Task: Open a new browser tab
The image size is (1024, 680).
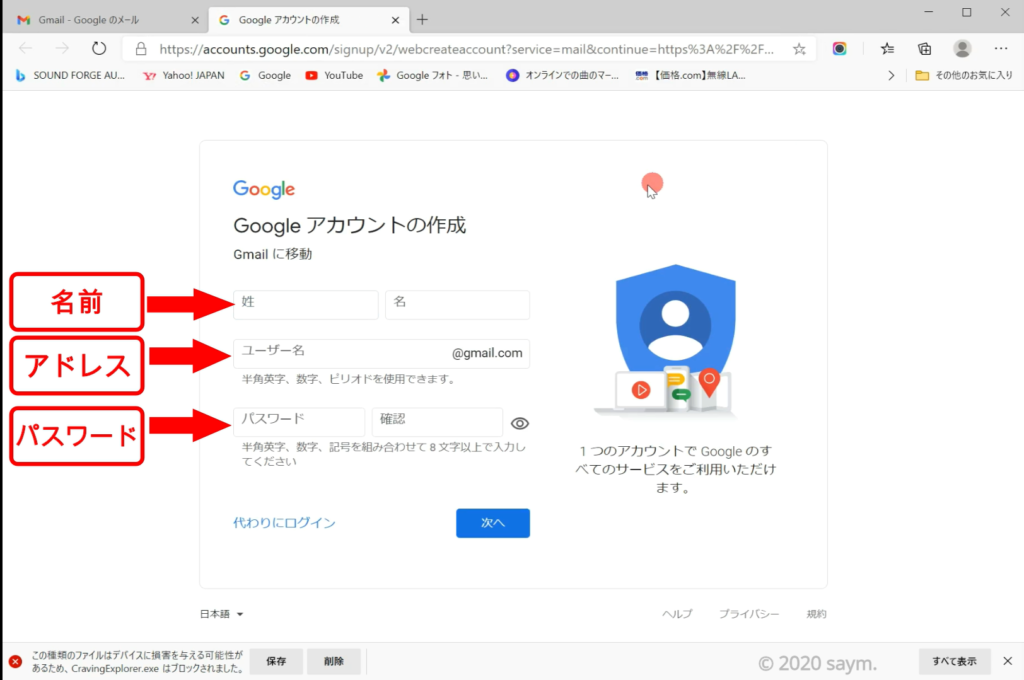Action: (x=422, y=20)
